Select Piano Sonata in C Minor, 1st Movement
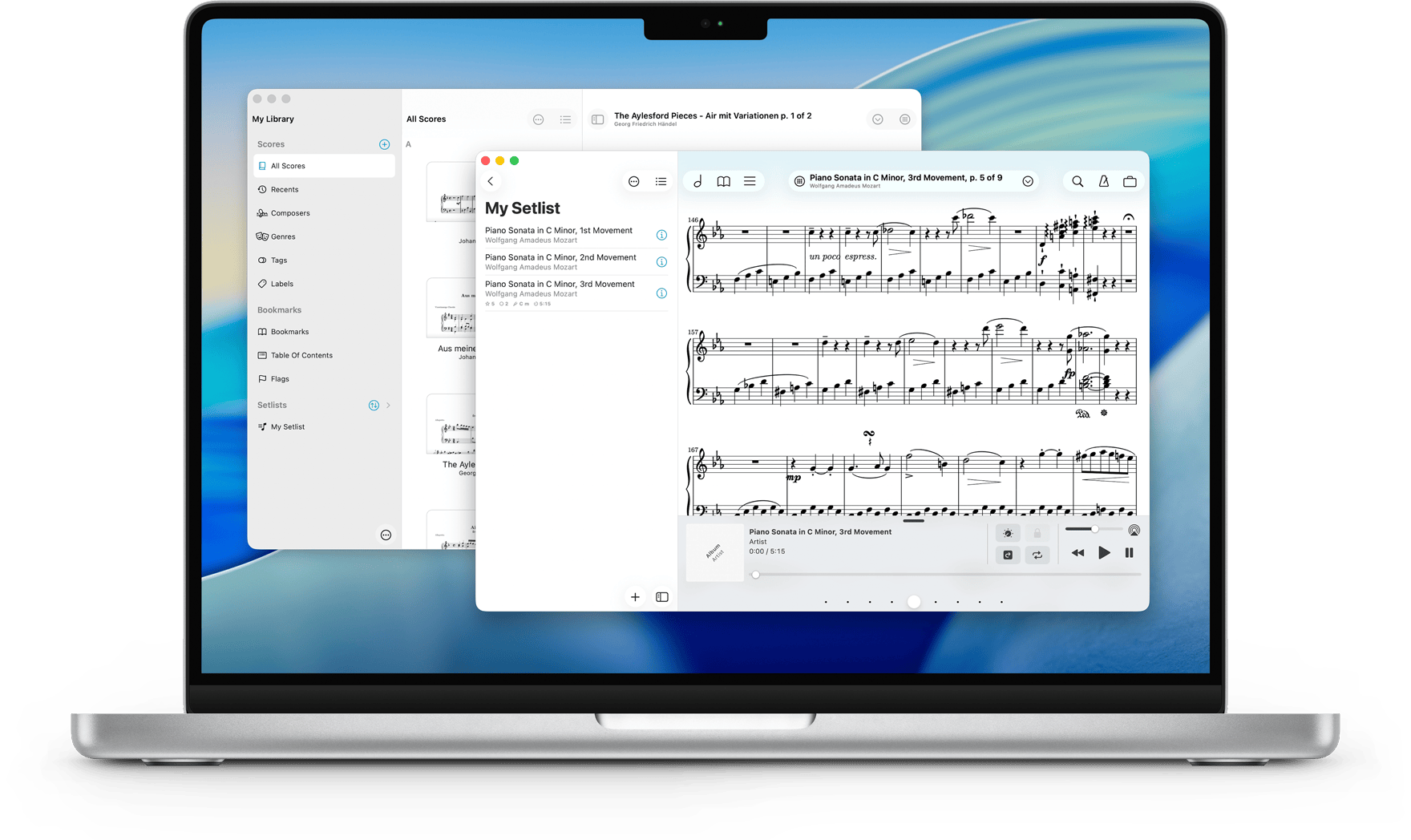The image size is (1411, 840). tap(576, 235)
